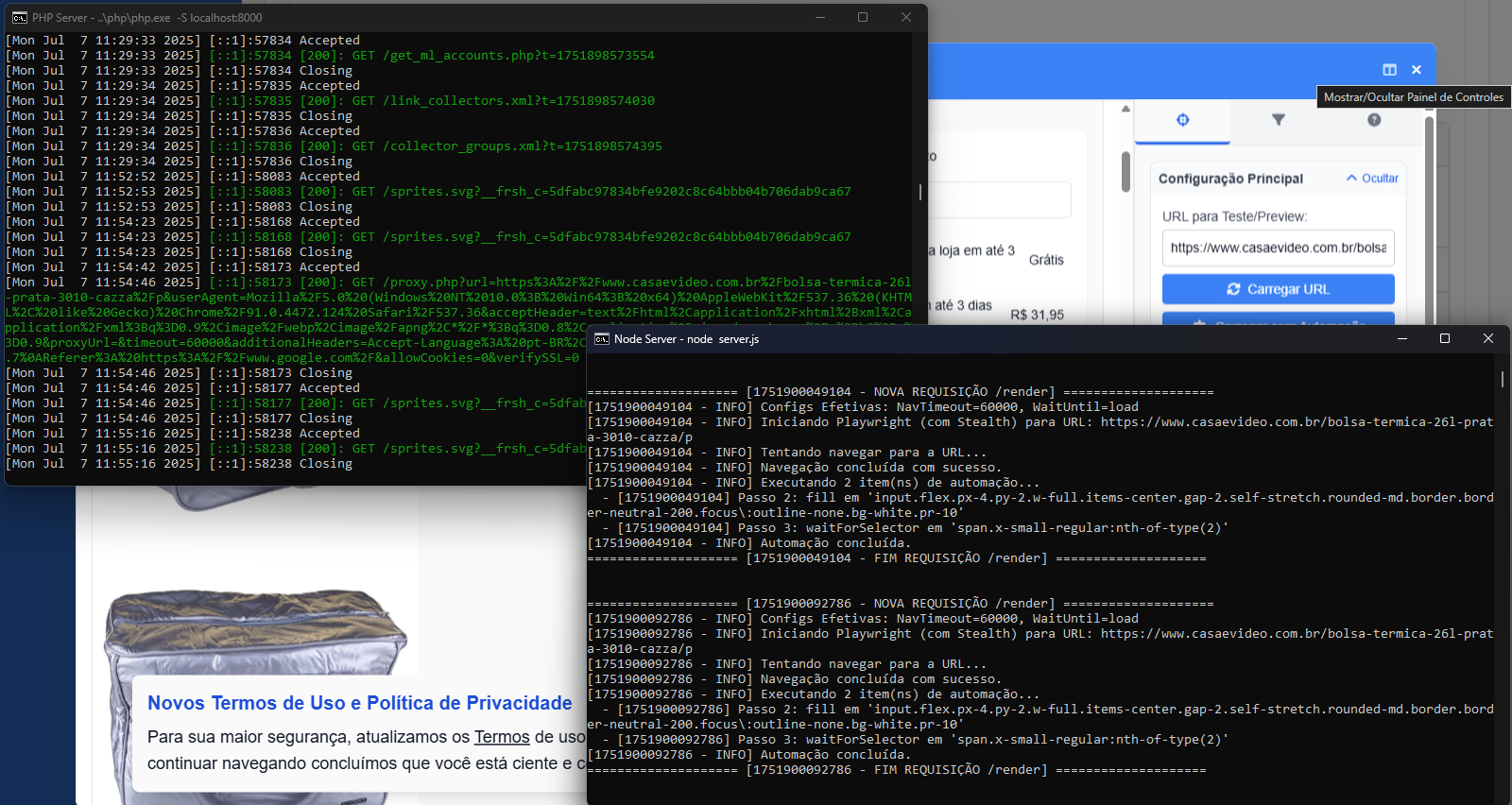Close the Node Server terminal window
1512x805 pixels.
[1487, 339]
